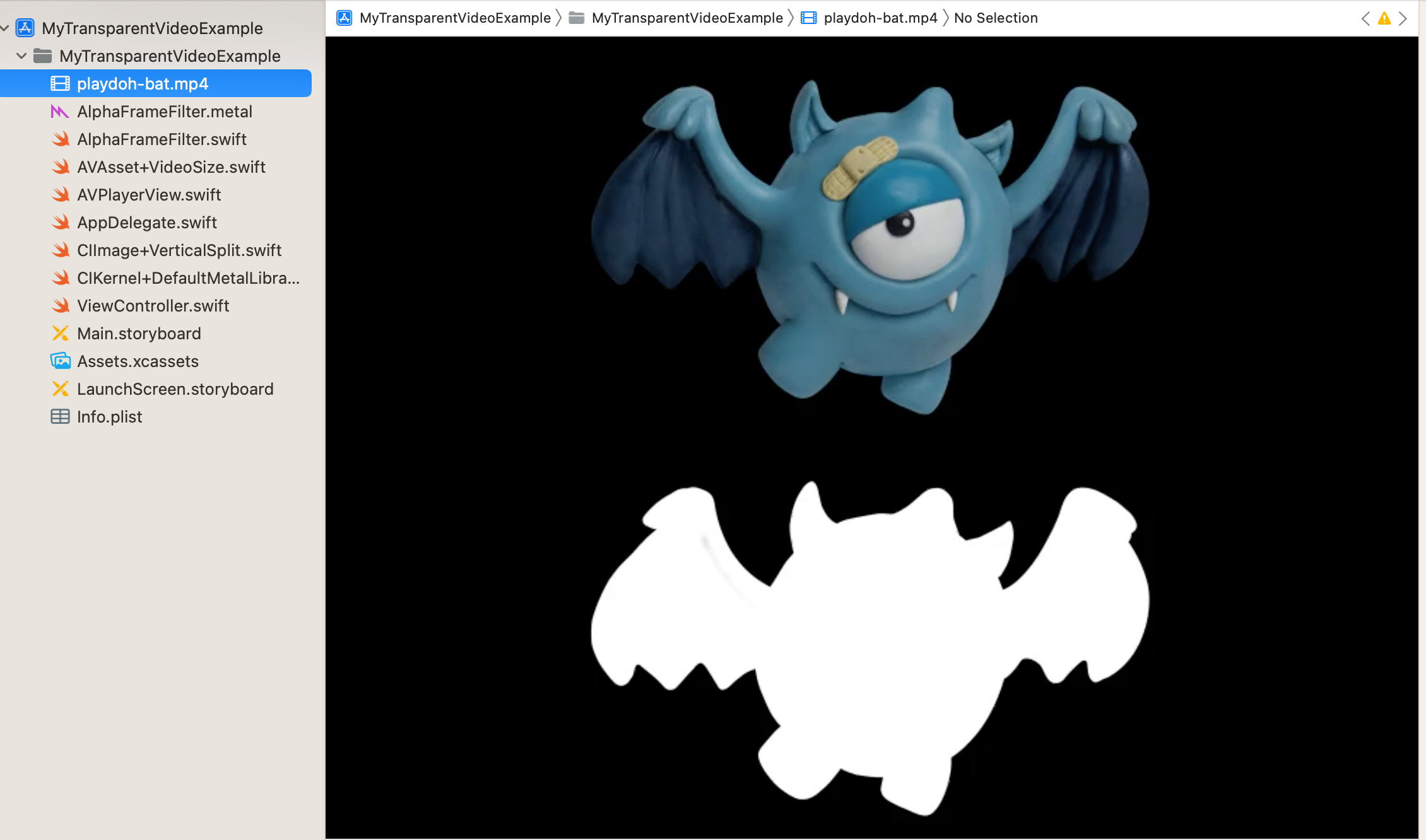Open CIImage+VerticalSplit.swift file

179,250
